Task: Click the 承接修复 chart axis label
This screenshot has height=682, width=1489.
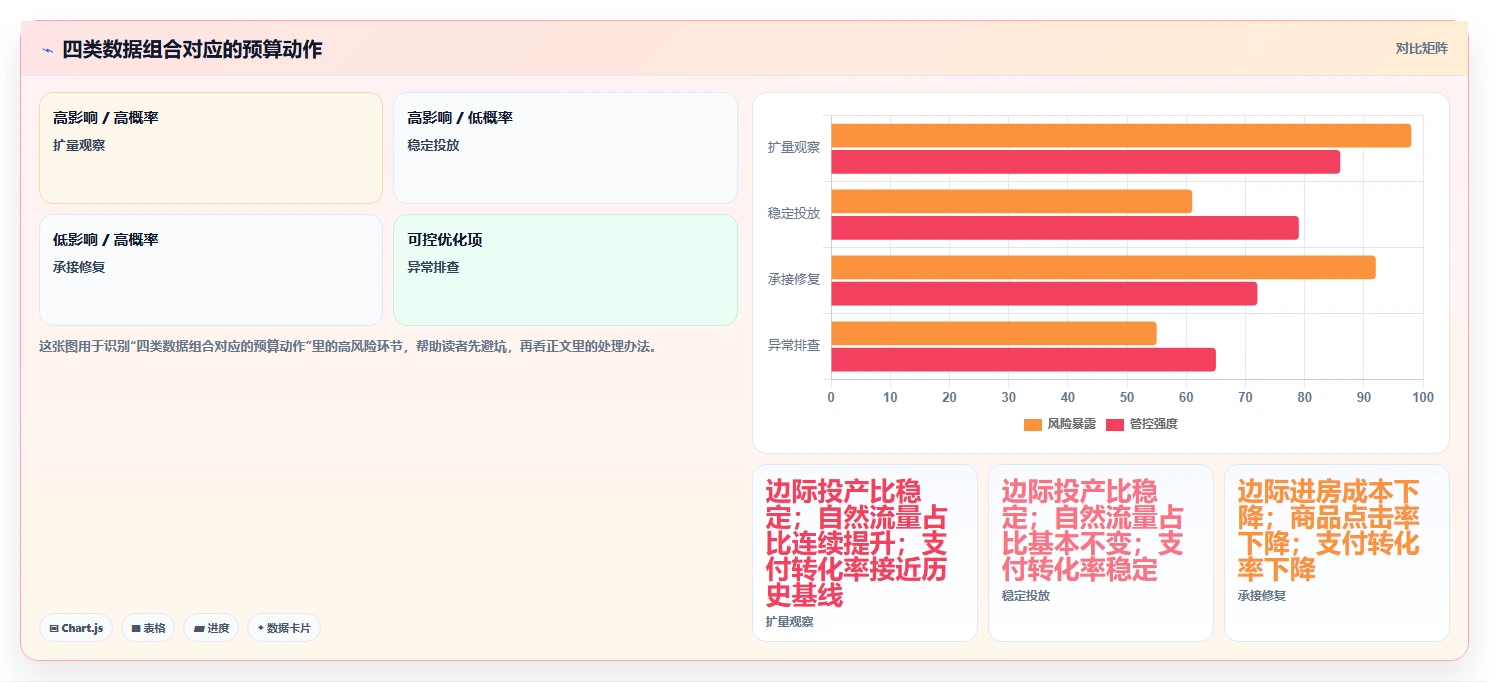Action: [794, 279]
